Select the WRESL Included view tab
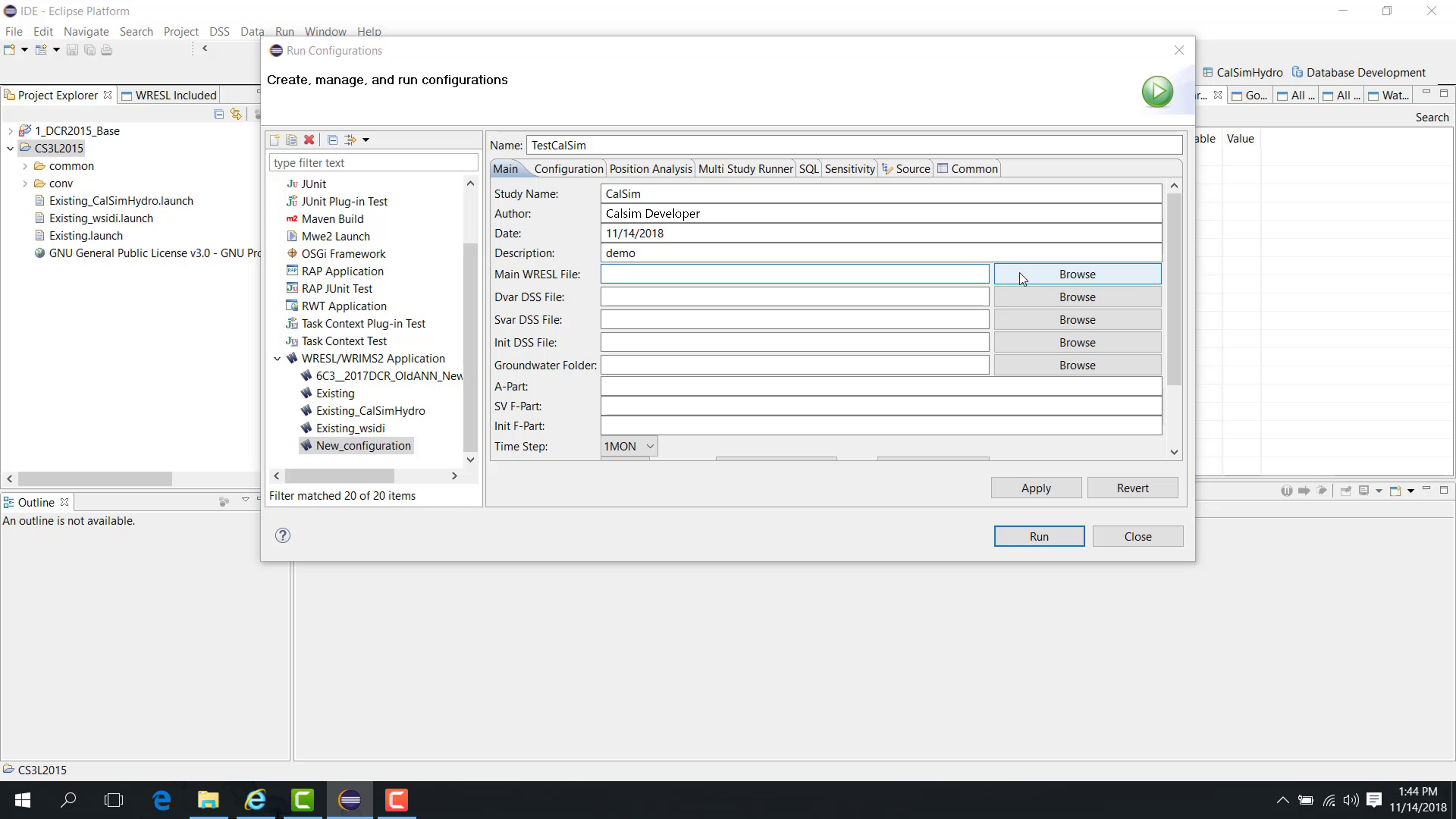This screenshot has height=819, width=1456. click(169, 95)
